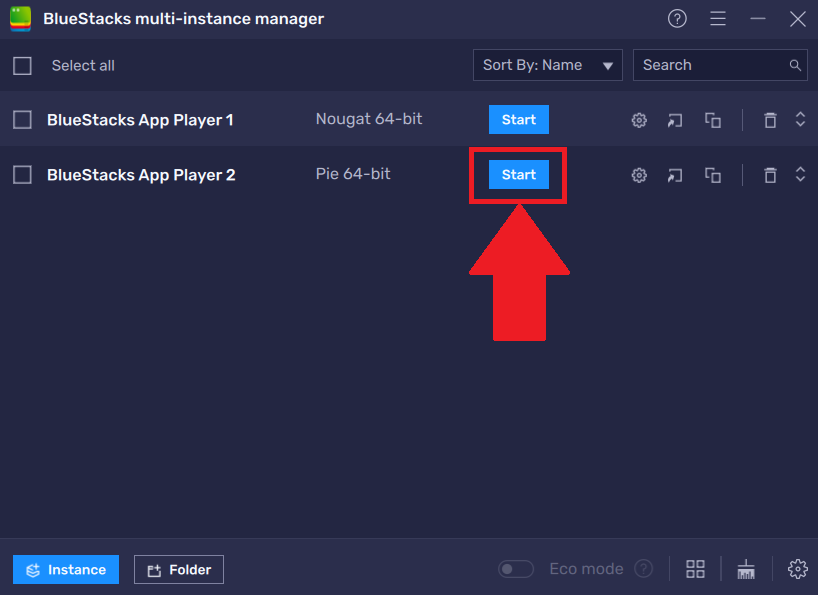This screenshot has height=595, width=818.
Task: Create a new Instance
Action: pyautogui.click(x=66, y=569)
